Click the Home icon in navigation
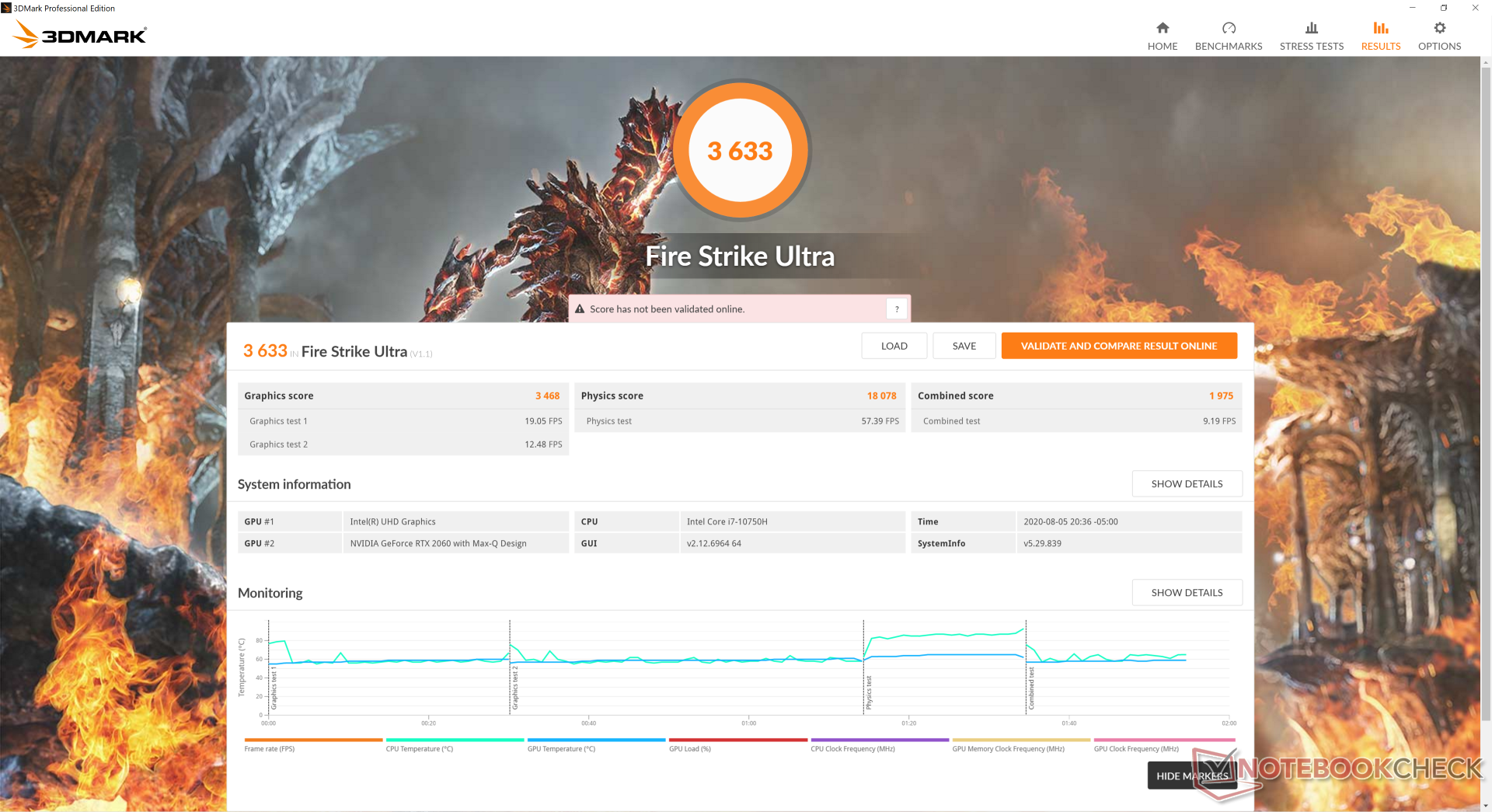1492x812 pixels. [x=1162, y=29]
